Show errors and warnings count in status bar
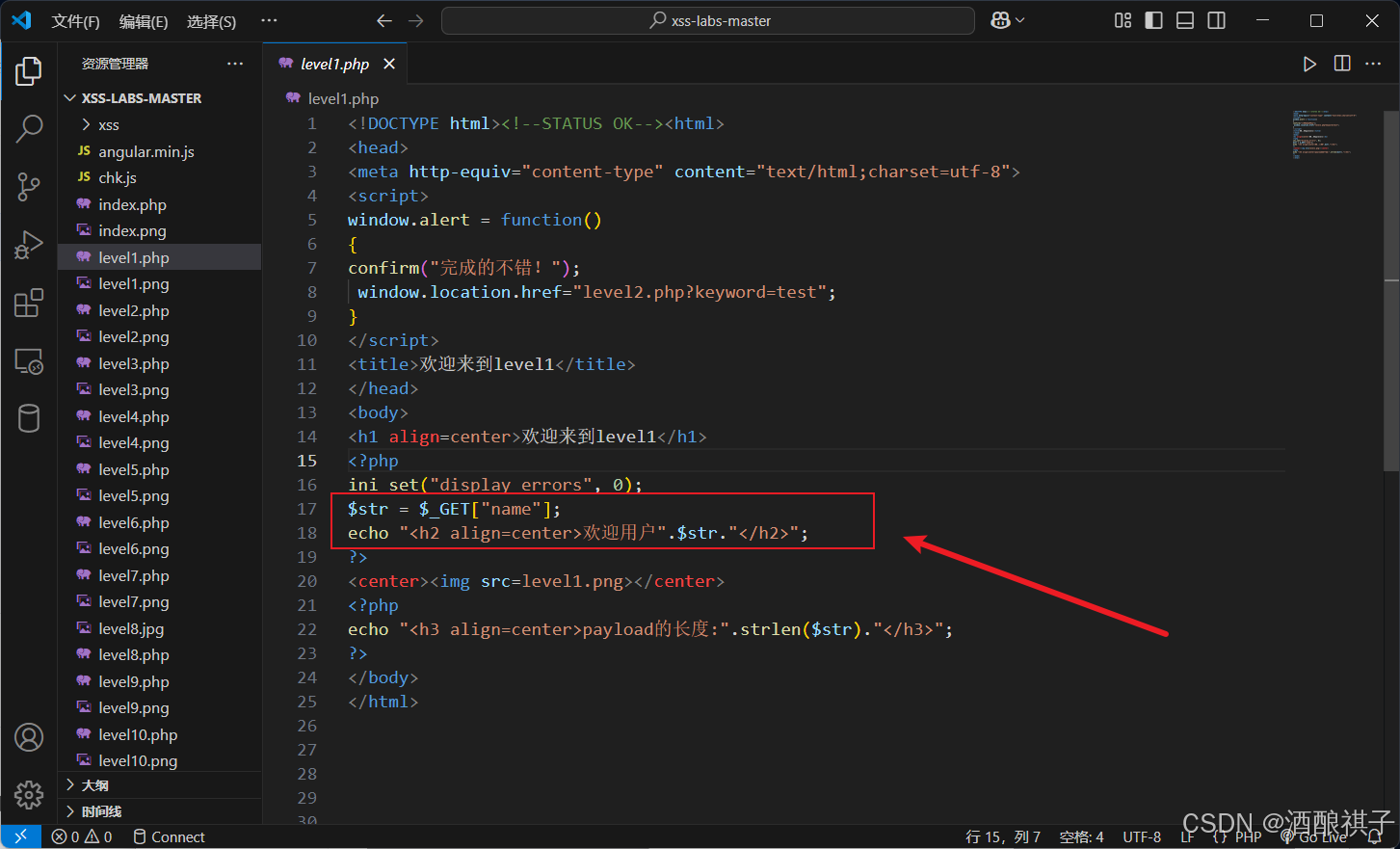This screenshot has width=1400, height=849. point(82,836)
